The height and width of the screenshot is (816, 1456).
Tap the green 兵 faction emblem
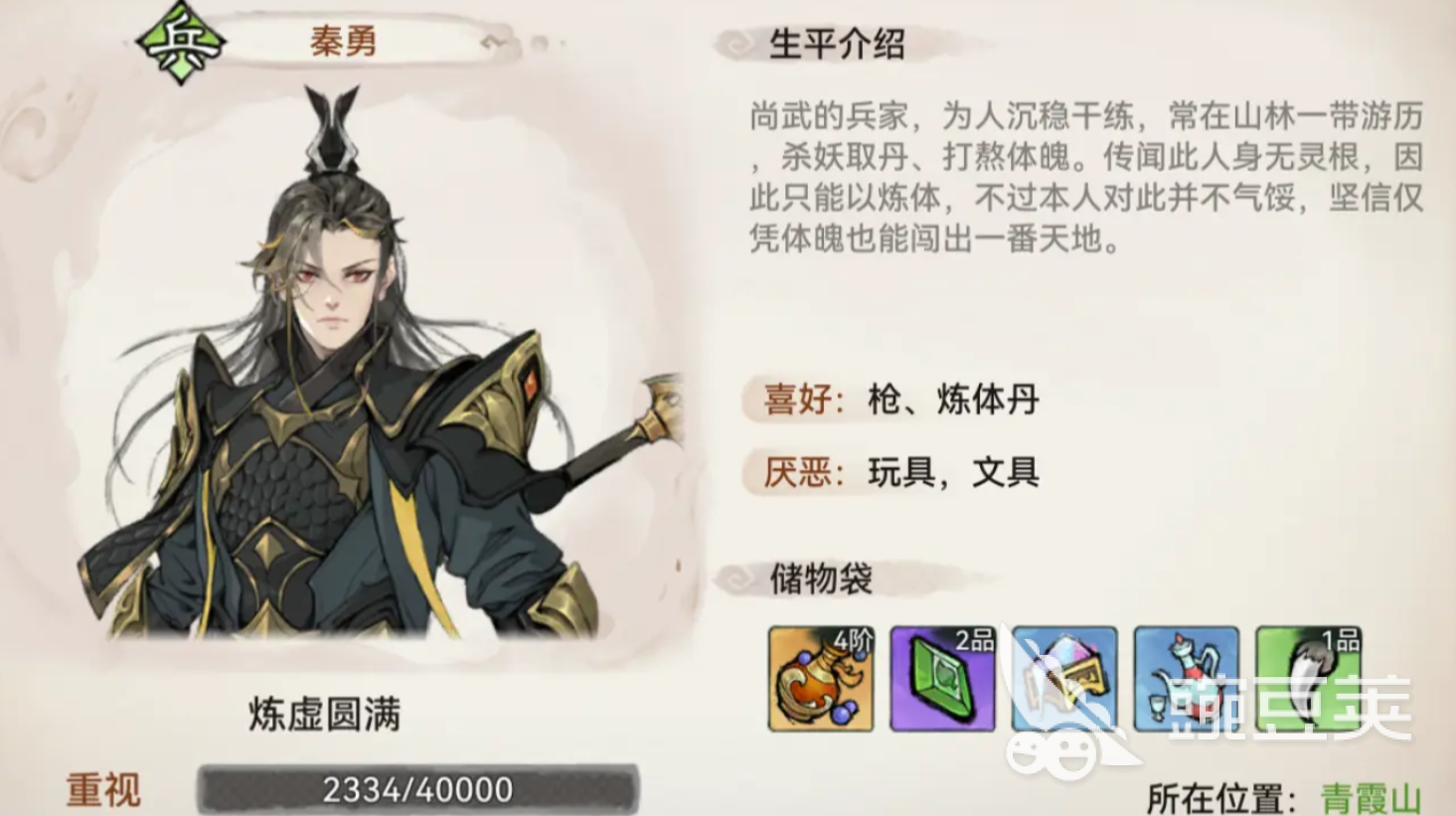(x=180, y=42)
